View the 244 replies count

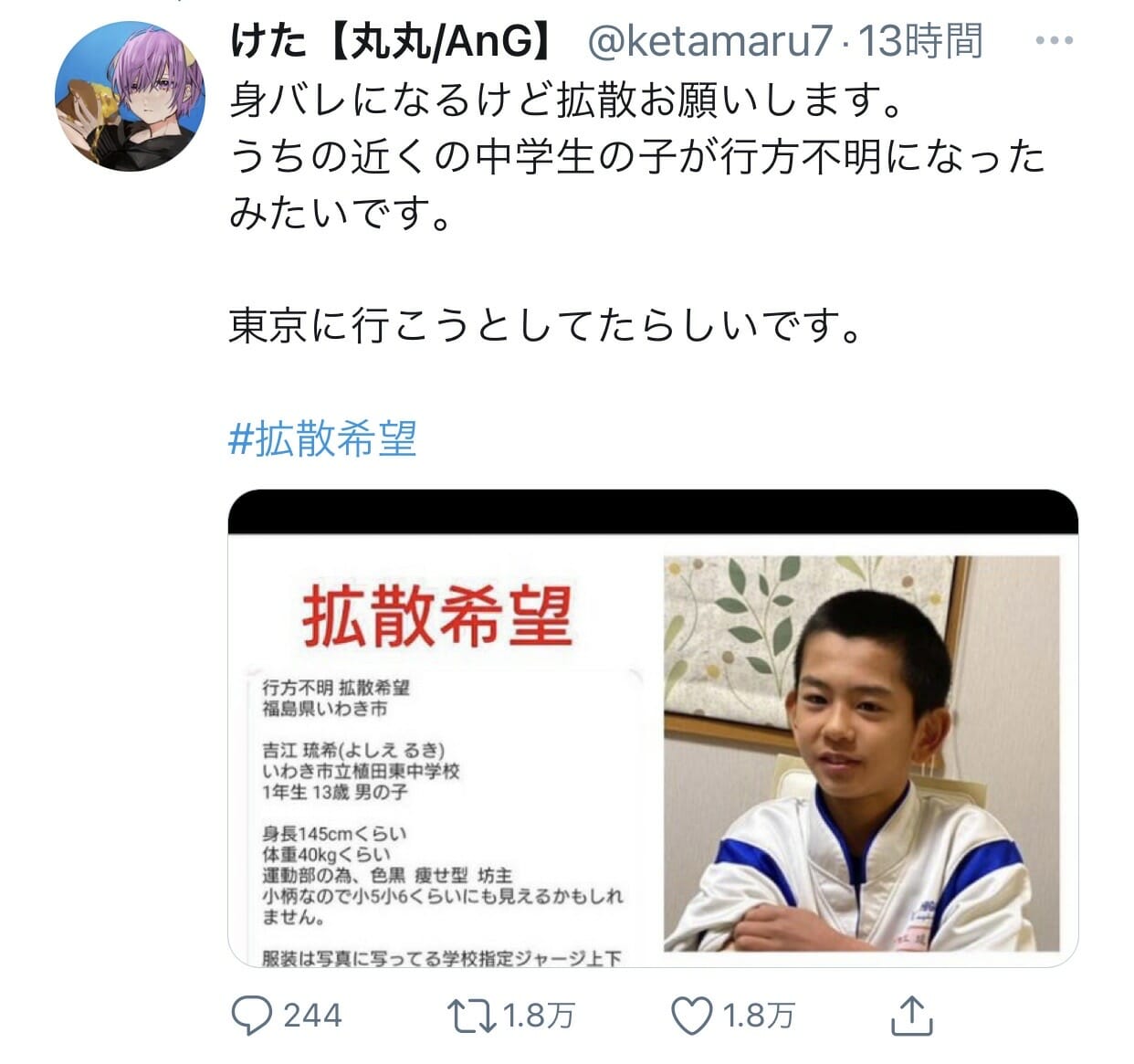(x=312, y=1016)
